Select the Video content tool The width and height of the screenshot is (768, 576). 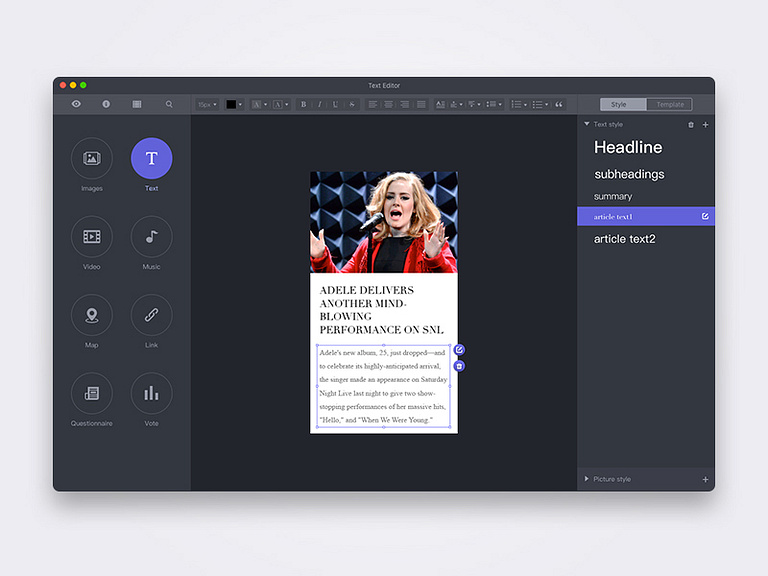tap(92, 237)
